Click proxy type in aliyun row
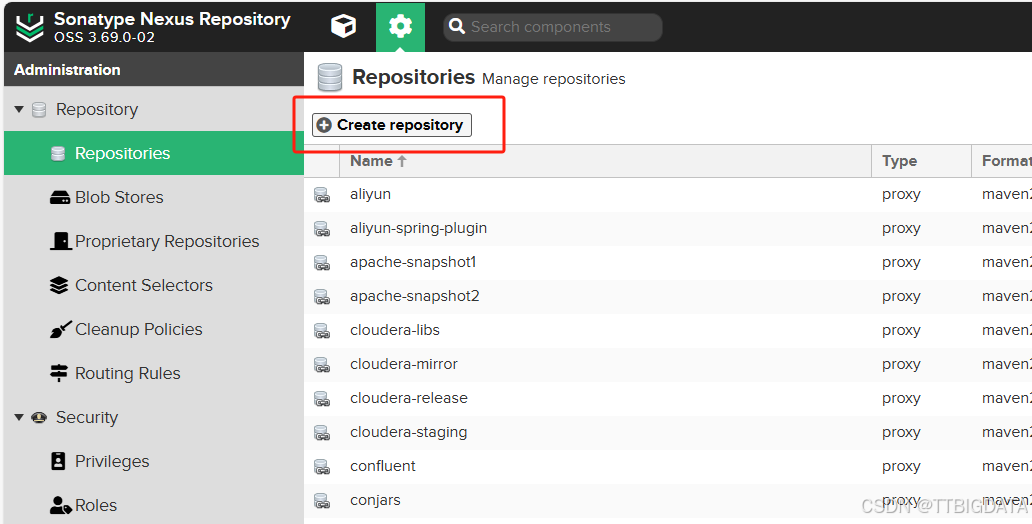This screenshot has height=524, width=1032. (901, 195)
